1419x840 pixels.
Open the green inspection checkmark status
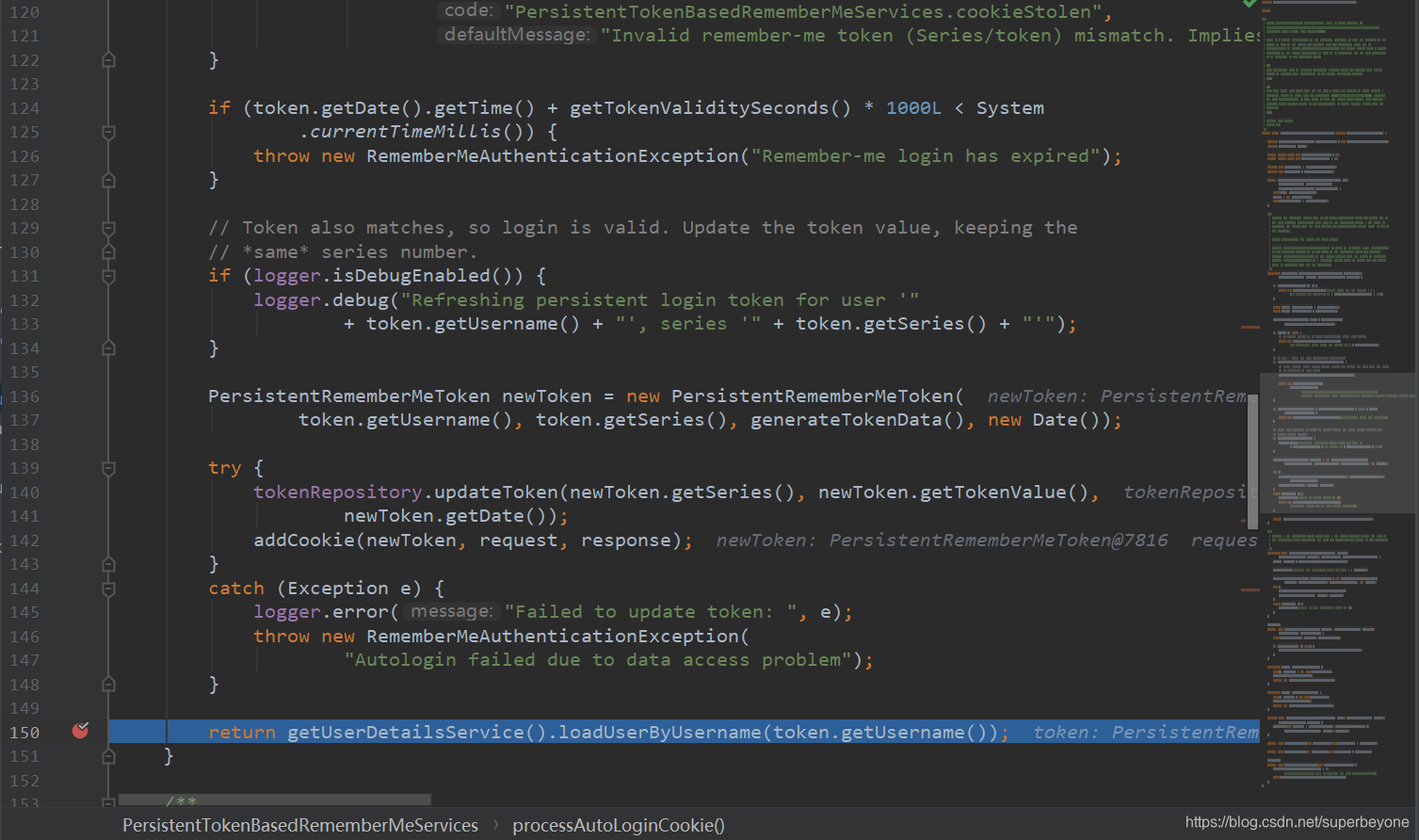pyautogui.click(x=1249, y=4)
